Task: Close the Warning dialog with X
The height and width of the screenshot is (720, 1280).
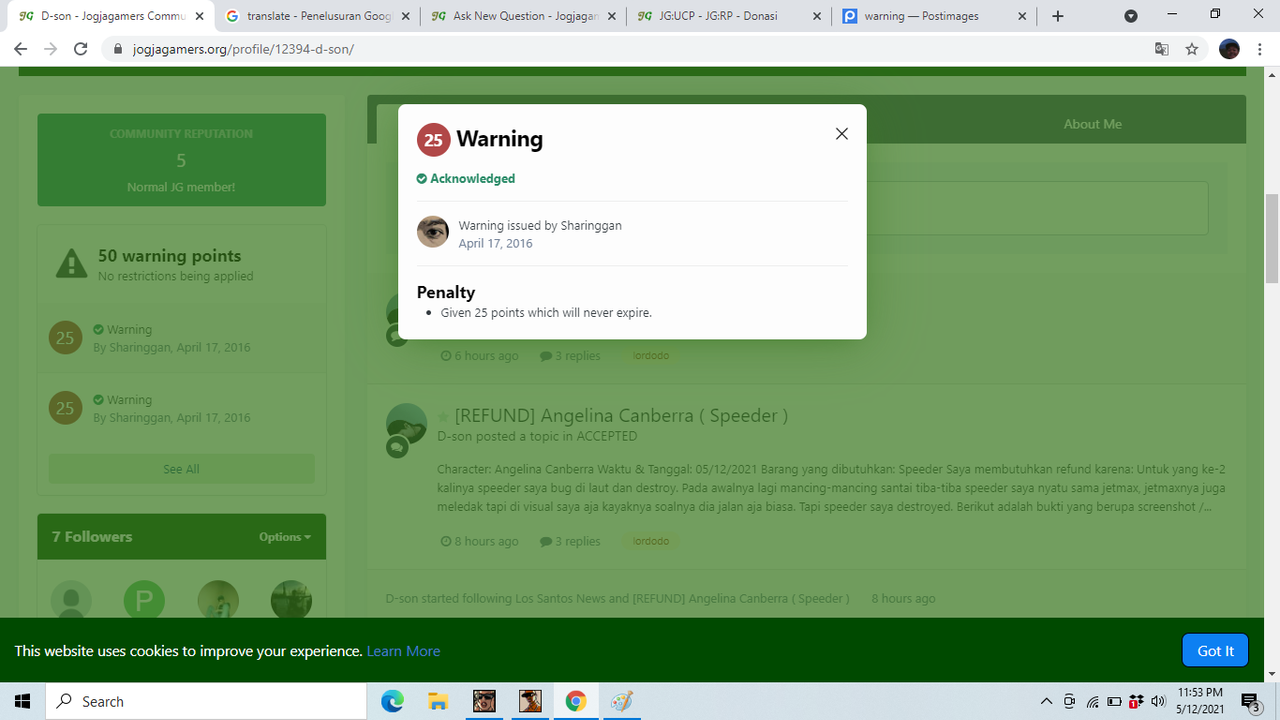Action: click(842, 134)
